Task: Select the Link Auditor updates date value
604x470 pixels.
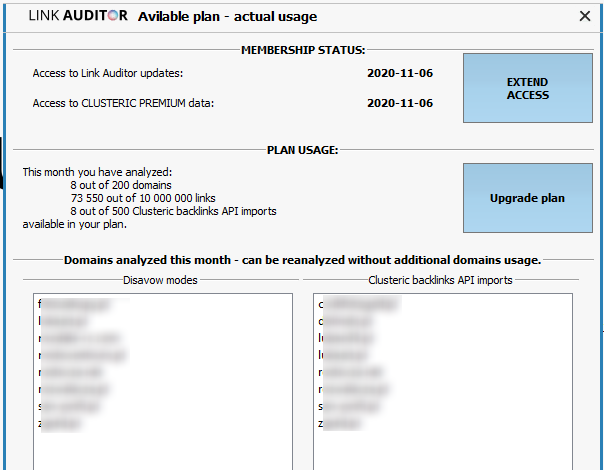Action: click(x=400, y=73)
